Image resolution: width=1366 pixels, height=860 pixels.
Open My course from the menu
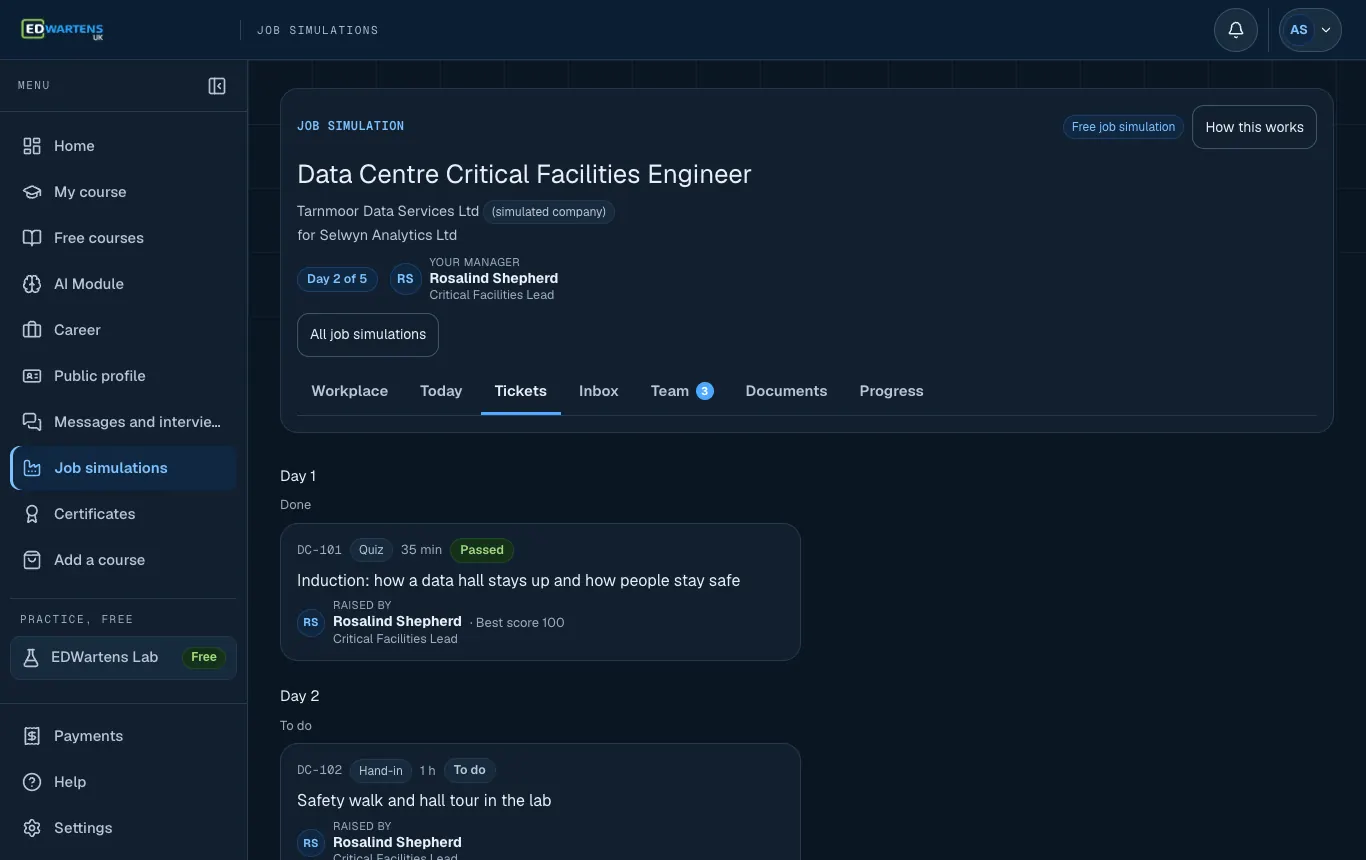(x=123, y=192)
